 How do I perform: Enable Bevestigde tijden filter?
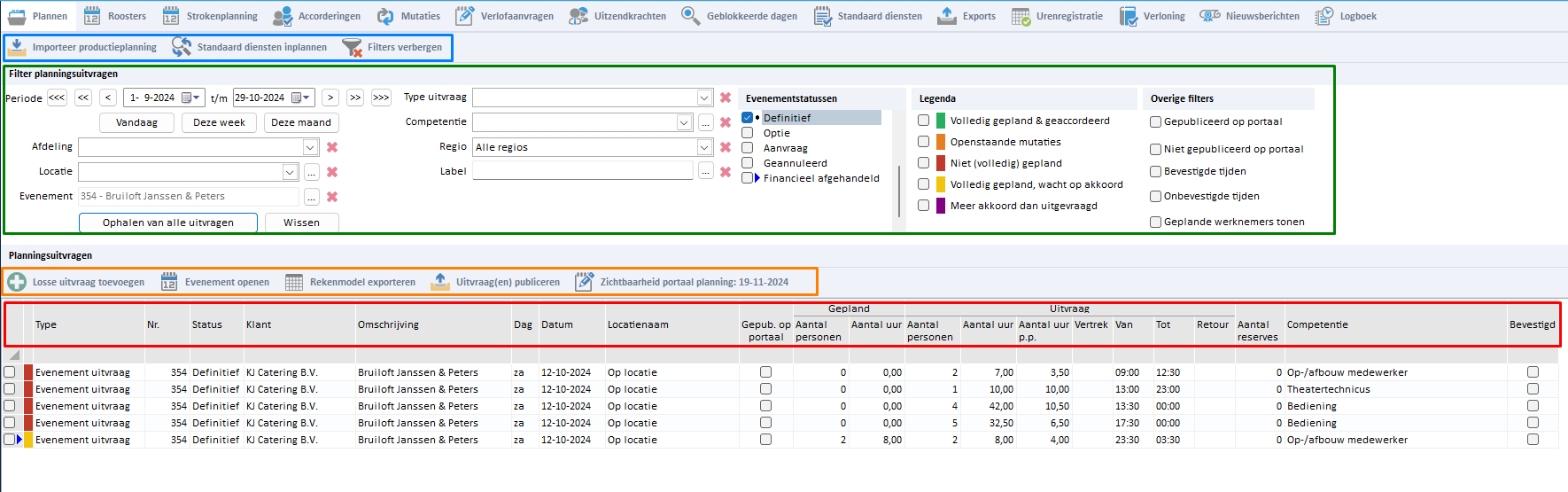(x=1156, y=172)
